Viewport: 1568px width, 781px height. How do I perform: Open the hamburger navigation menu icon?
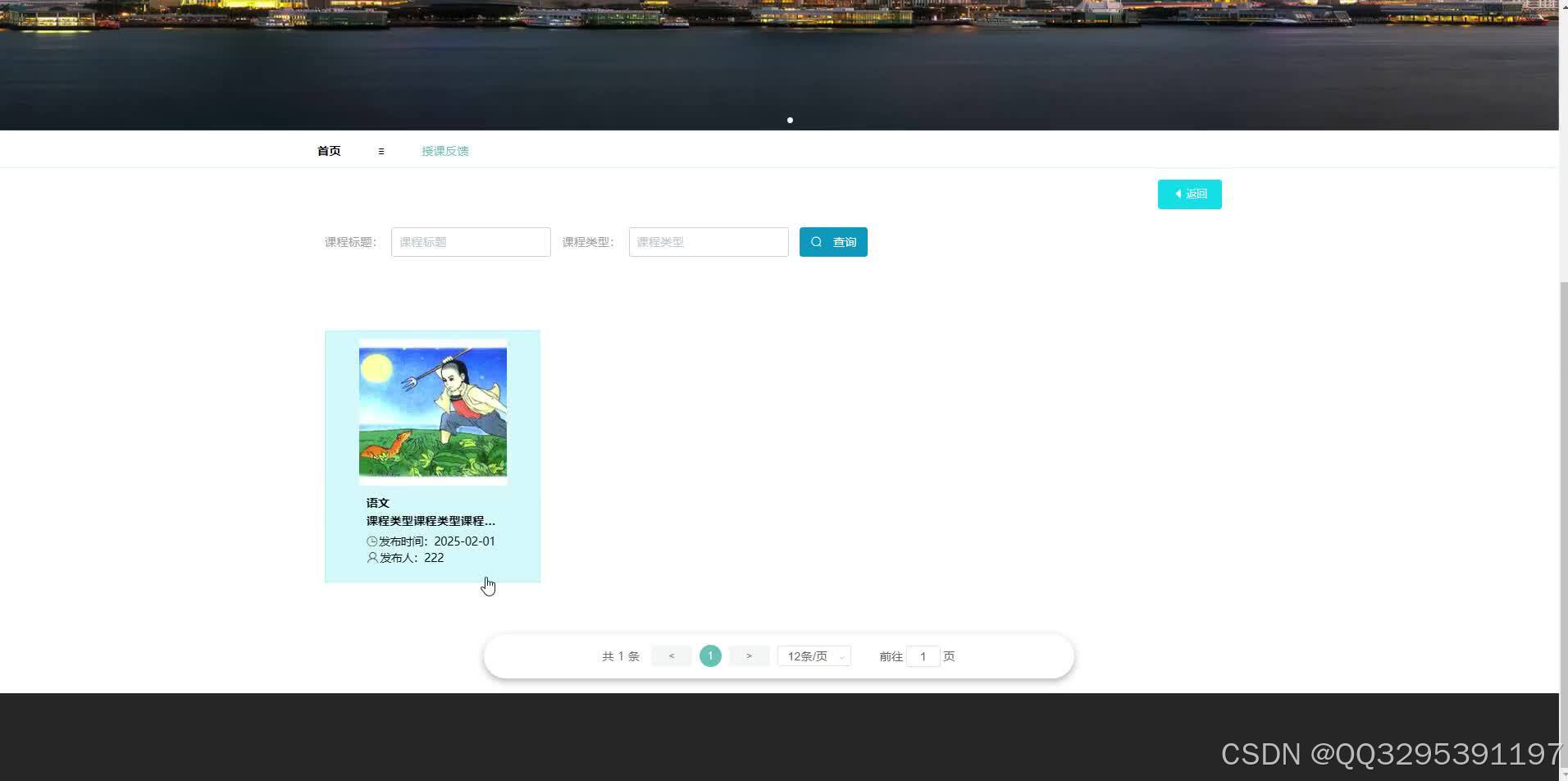(381, 151)
